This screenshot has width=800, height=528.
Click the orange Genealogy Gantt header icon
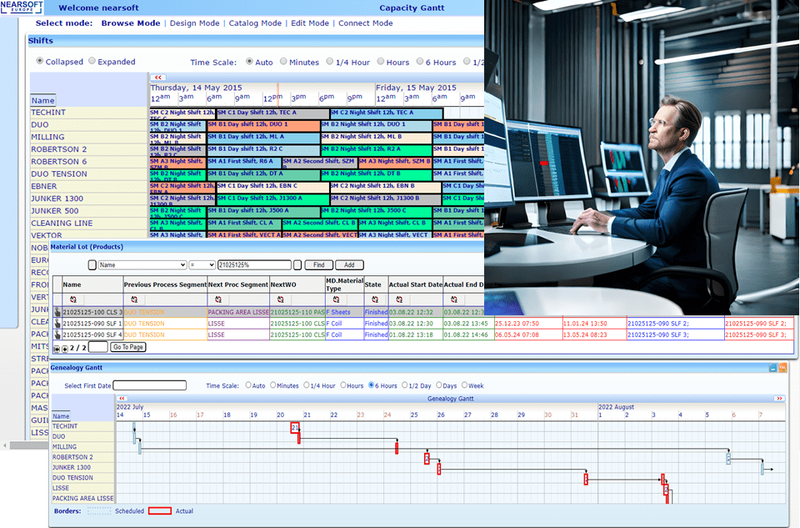tap(783, 367)
